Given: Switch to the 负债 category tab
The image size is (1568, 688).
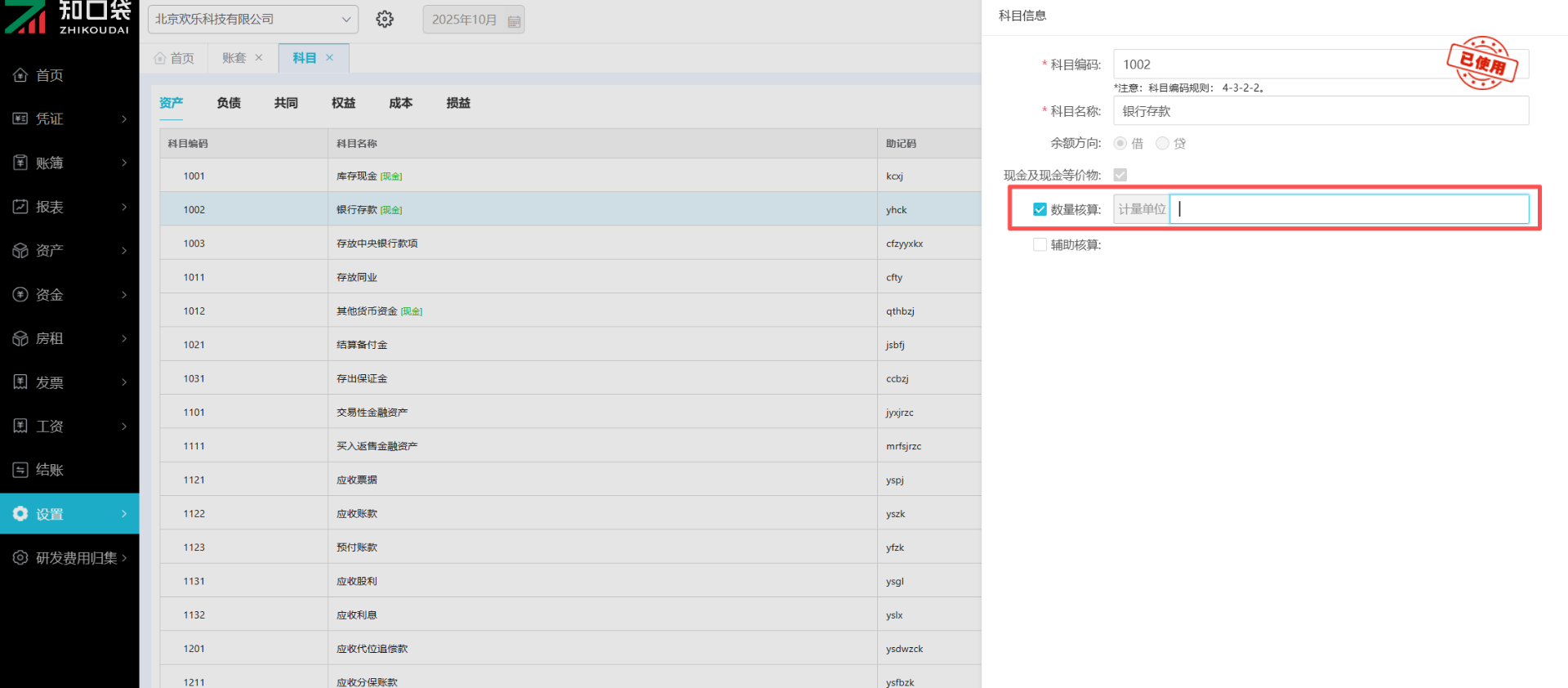Looking at the screenshot, I should (229, 103).
